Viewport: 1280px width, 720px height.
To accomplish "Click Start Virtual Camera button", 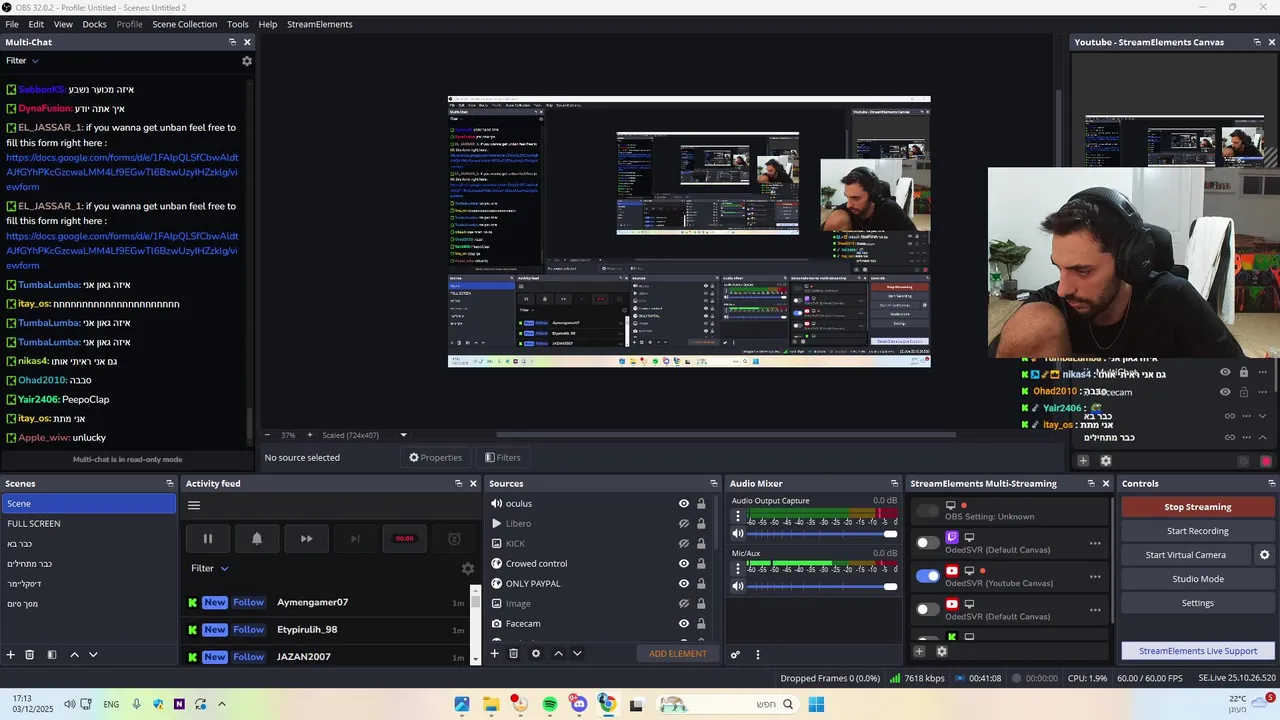I will point(1185,555).
